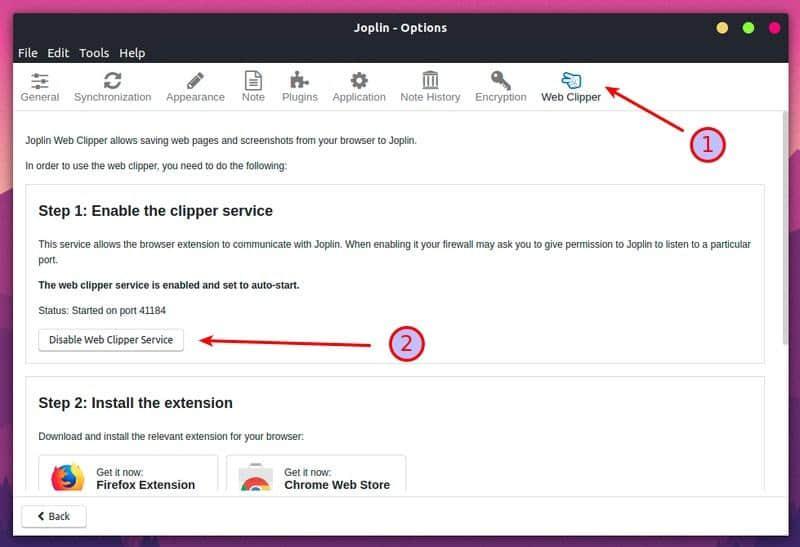Open the General settings sliders icon
Image resolution: width=800 pixels, height=547 pixels.
pos(40,80)
